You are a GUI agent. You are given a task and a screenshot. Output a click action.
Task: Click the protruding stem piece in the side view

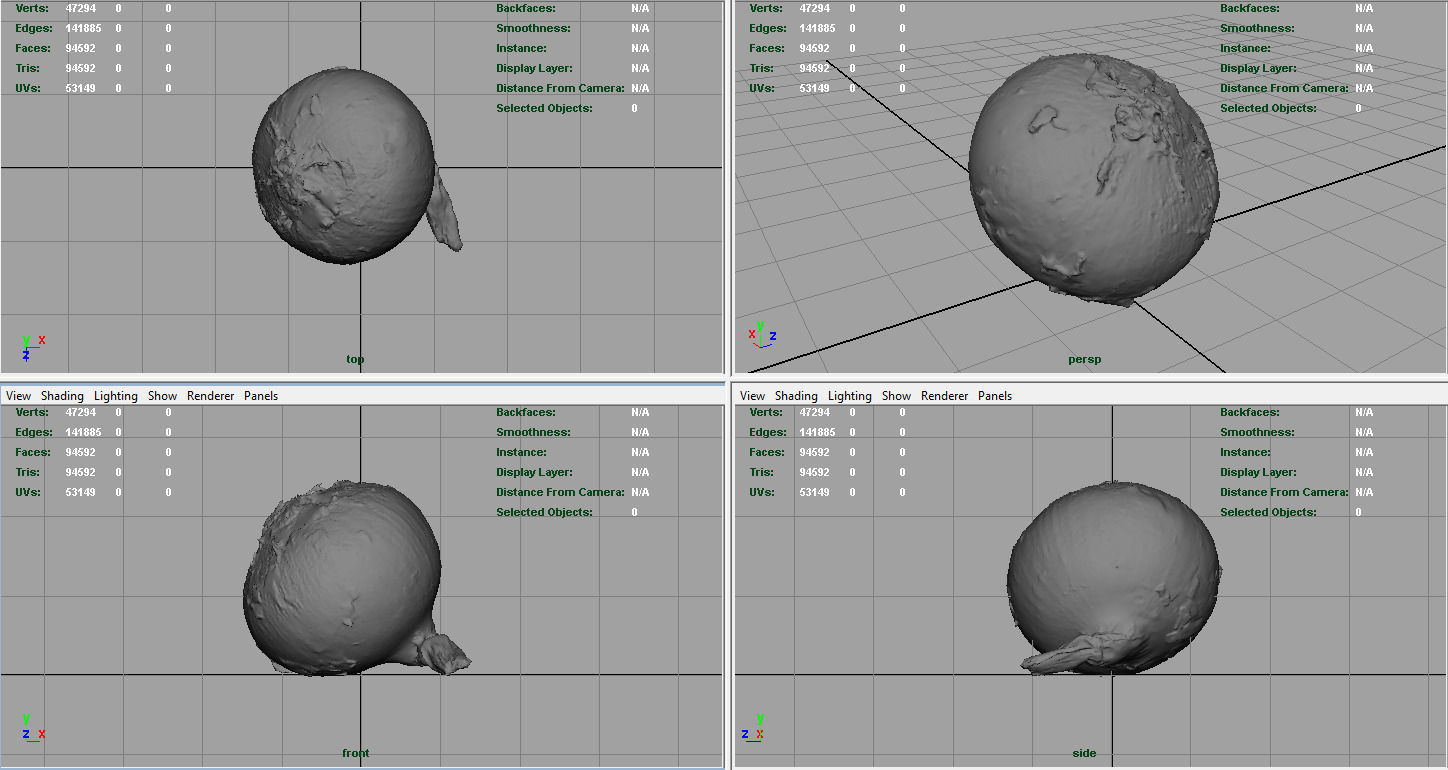[x=1070, y=654]
